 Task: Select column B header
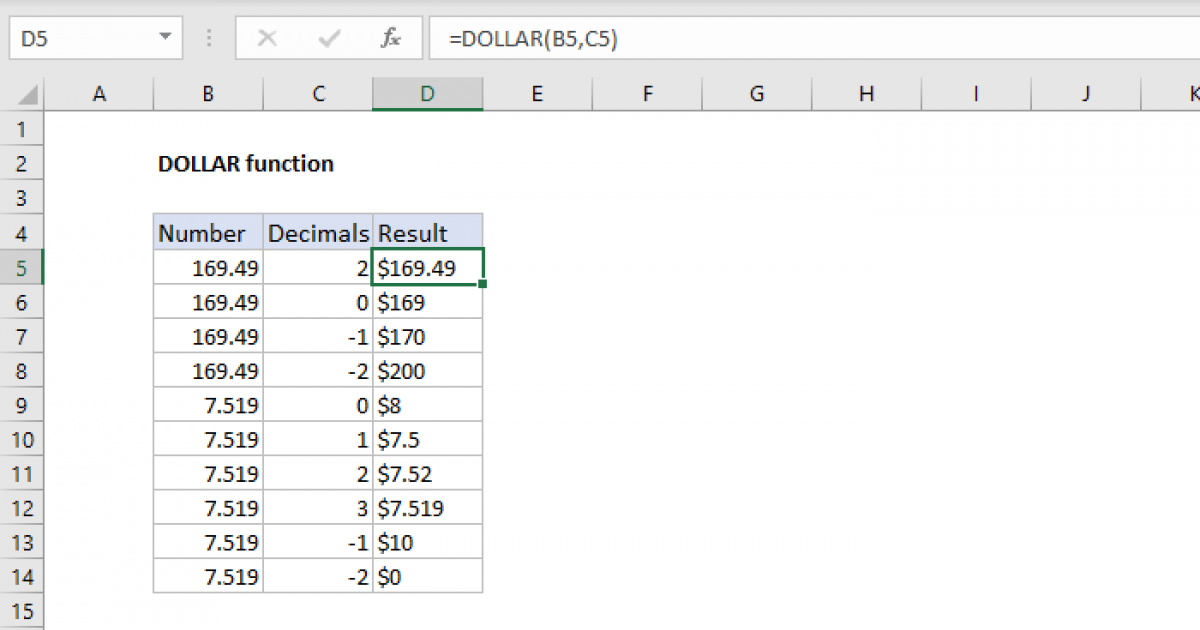click(208, 94)
